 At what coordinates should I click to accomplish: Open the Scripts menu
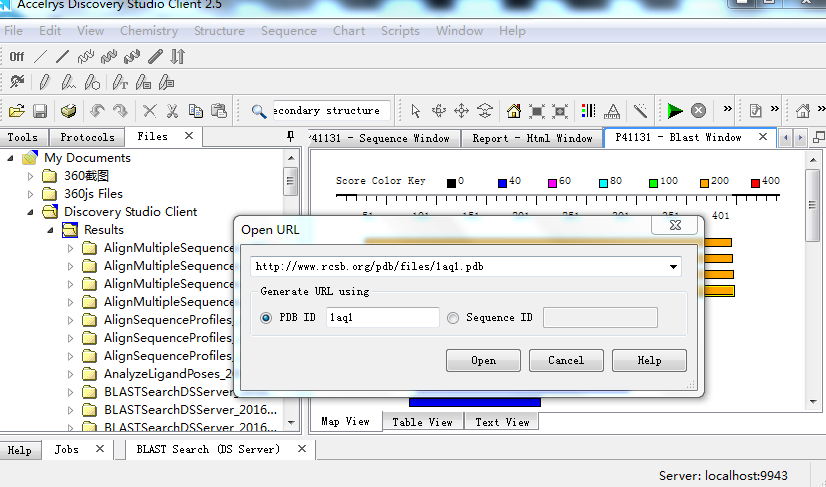point(400,31)
